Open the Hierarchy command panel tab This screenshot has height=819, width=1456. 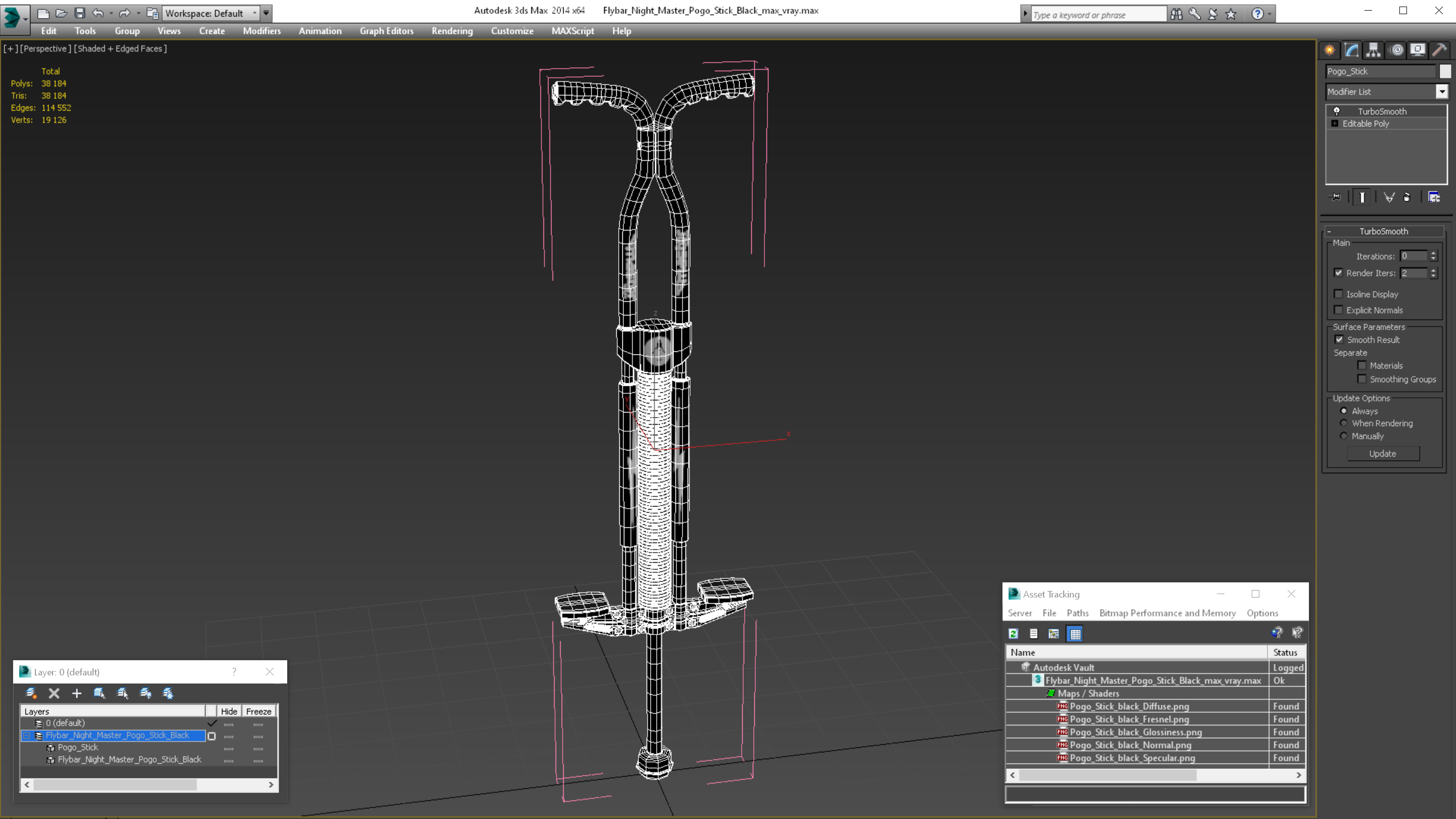click(x=1373, y=51)
